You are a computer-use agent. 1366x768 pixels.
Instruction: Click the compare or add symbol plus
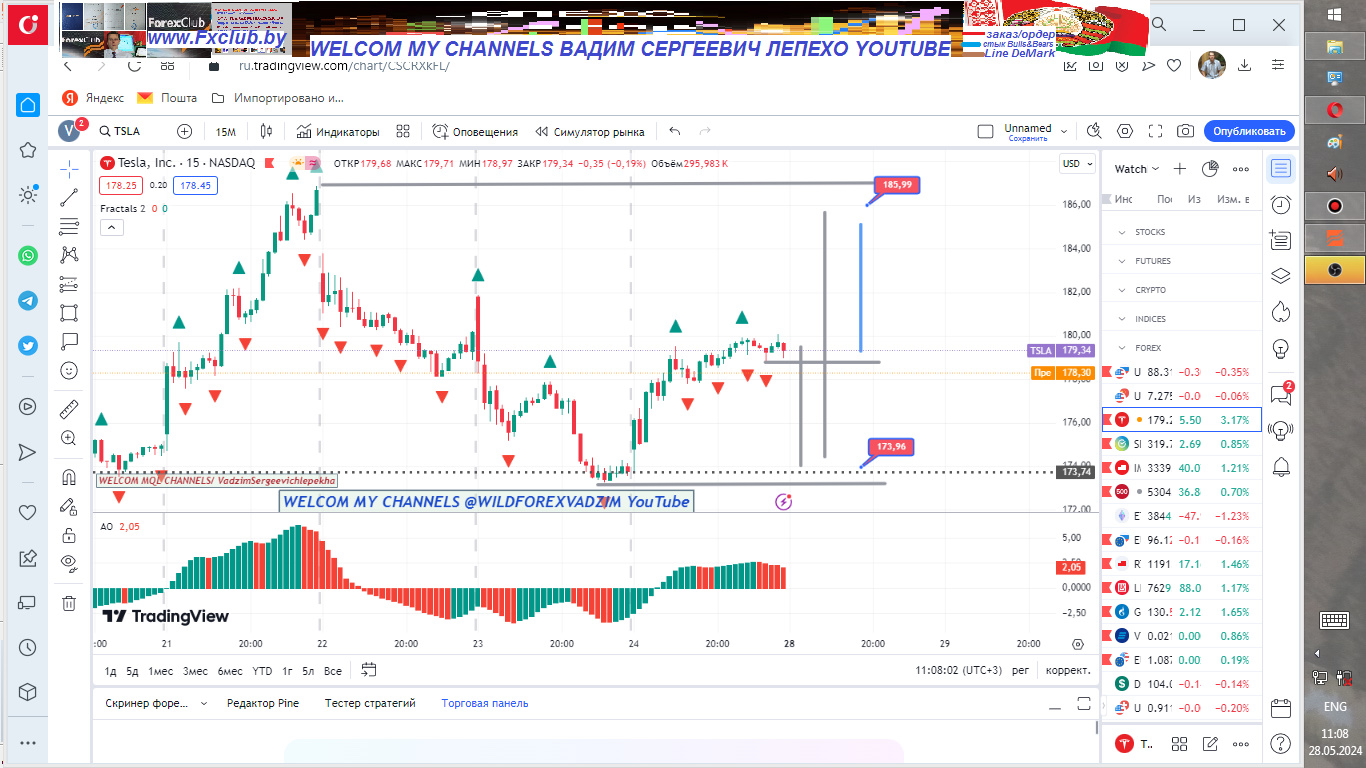(184, 131)
